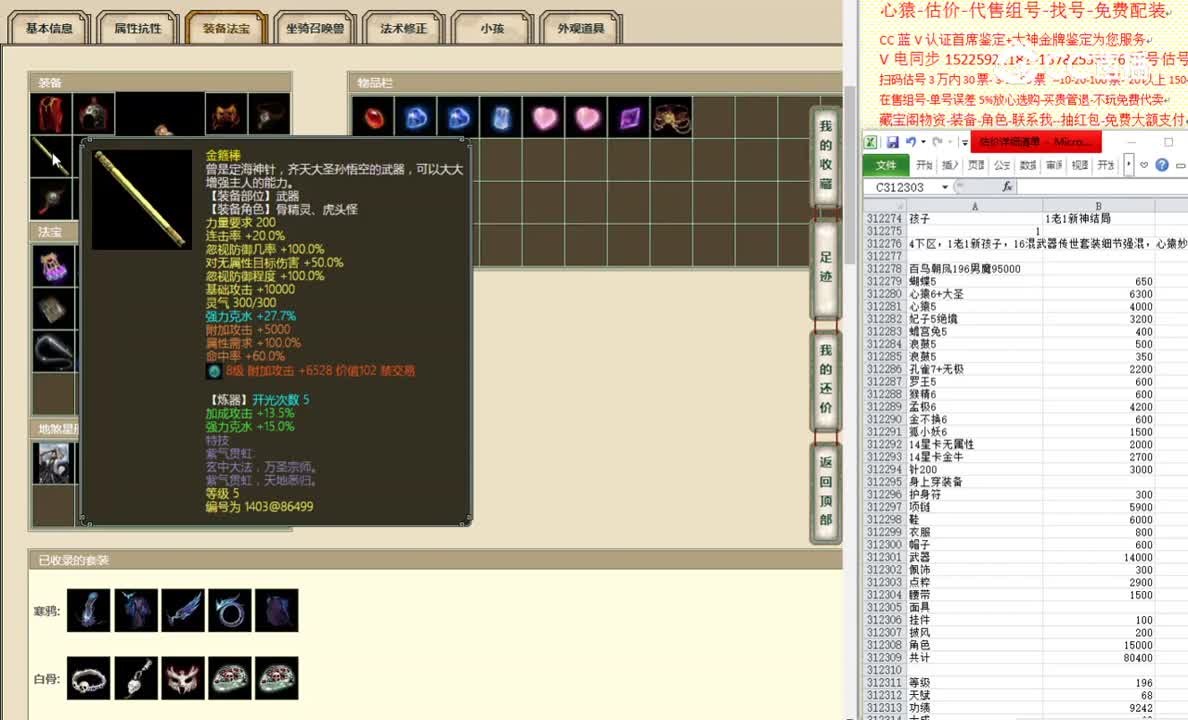
Task: Select the 装备法宝 tab
Action: [226, 28]
